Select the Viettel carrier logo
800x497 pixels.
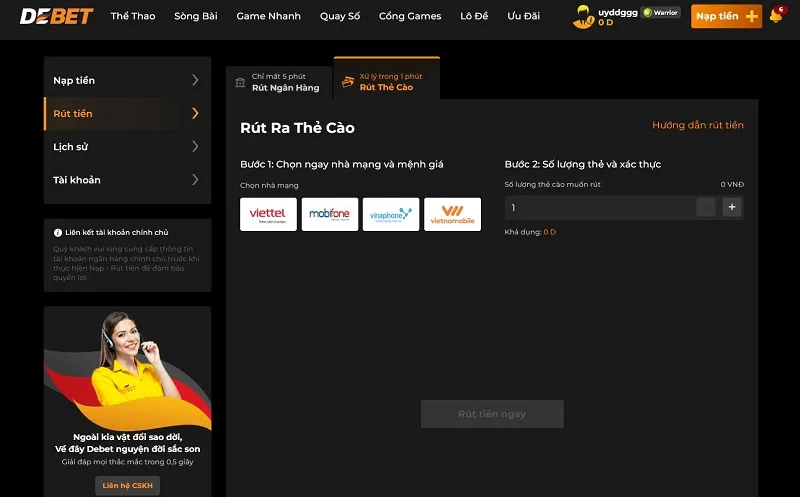(268, 214)
